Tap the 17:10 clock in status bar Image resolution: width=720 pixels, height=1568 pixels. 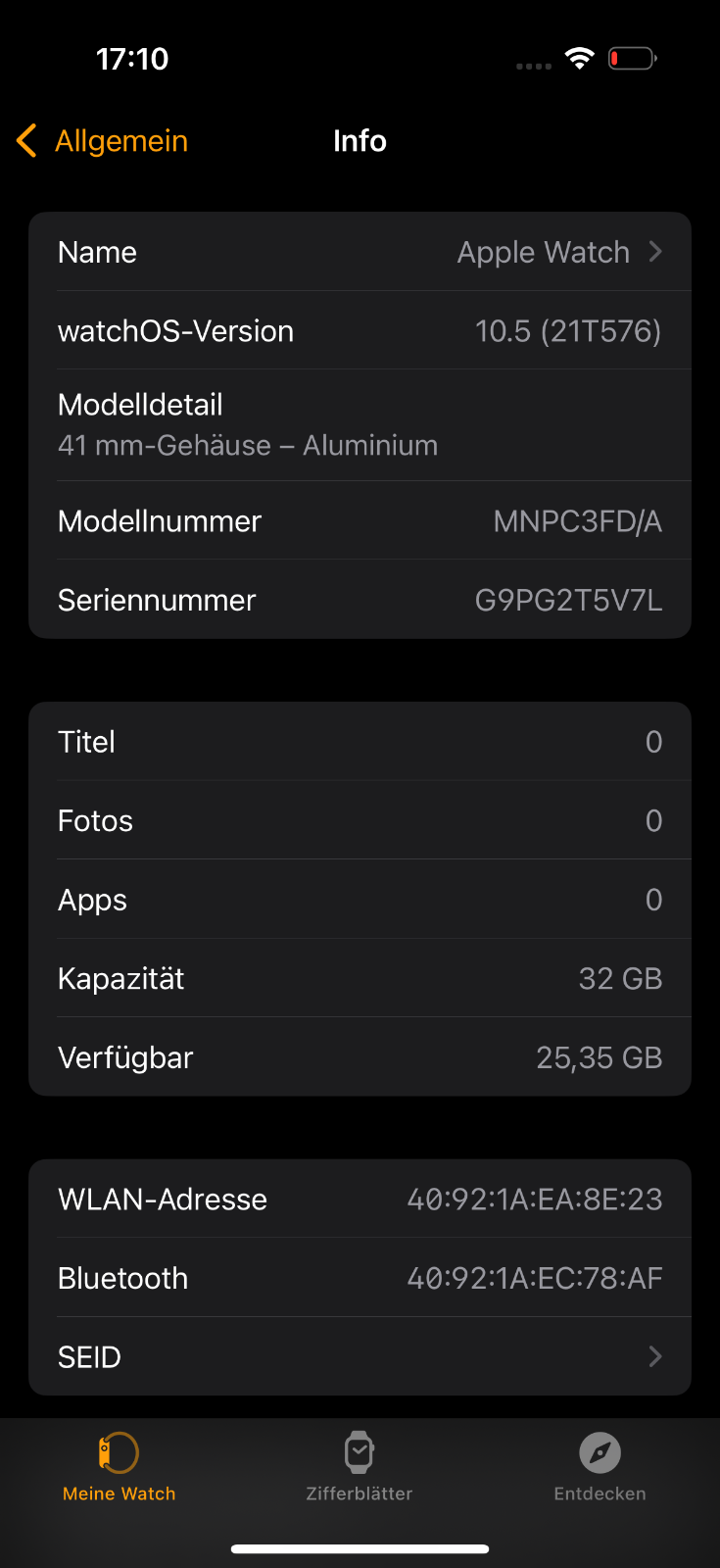tap(132, 59)
